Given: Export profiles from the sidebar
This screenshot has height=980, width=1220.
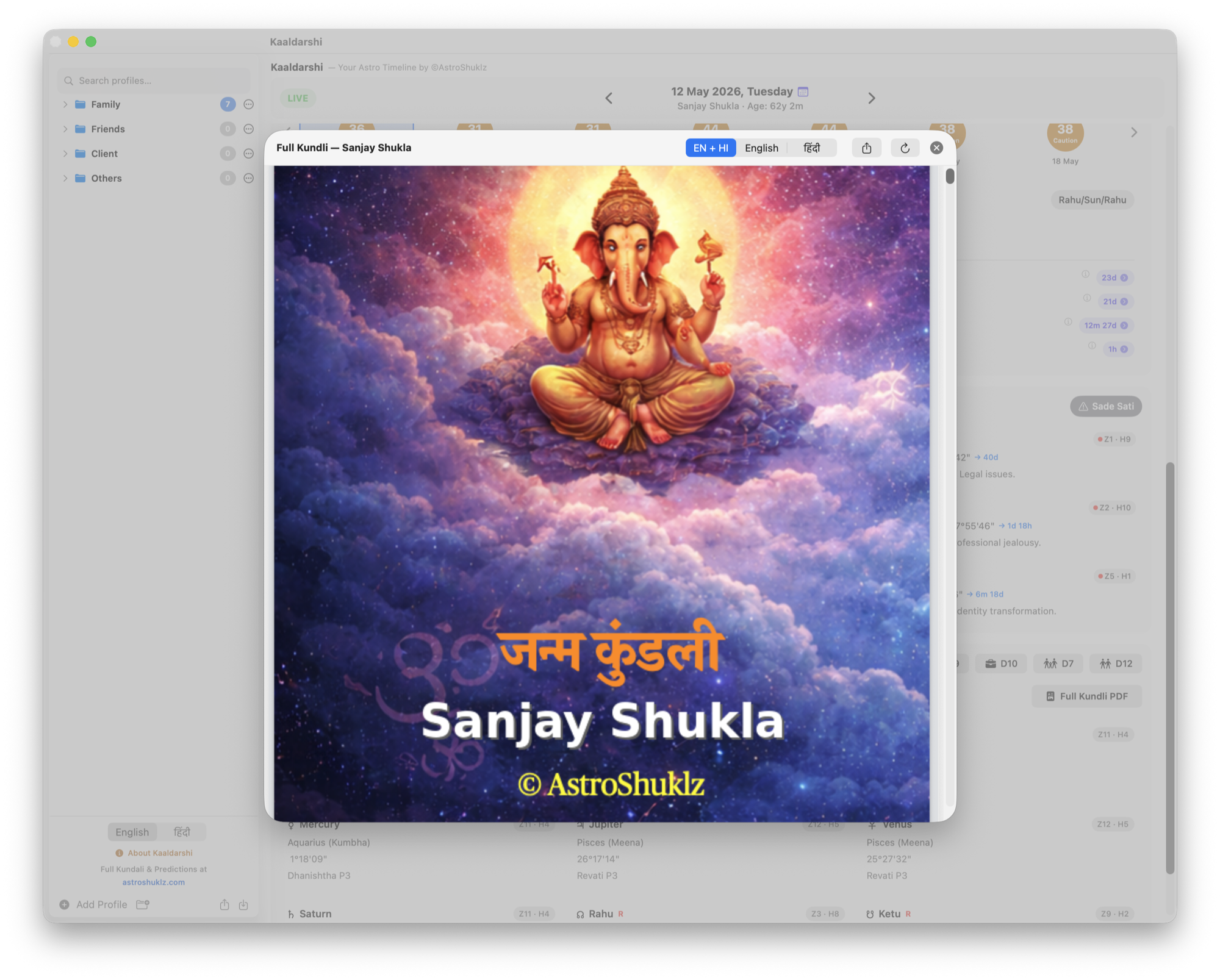Looking at the screenshot, I should click(224, 904).
